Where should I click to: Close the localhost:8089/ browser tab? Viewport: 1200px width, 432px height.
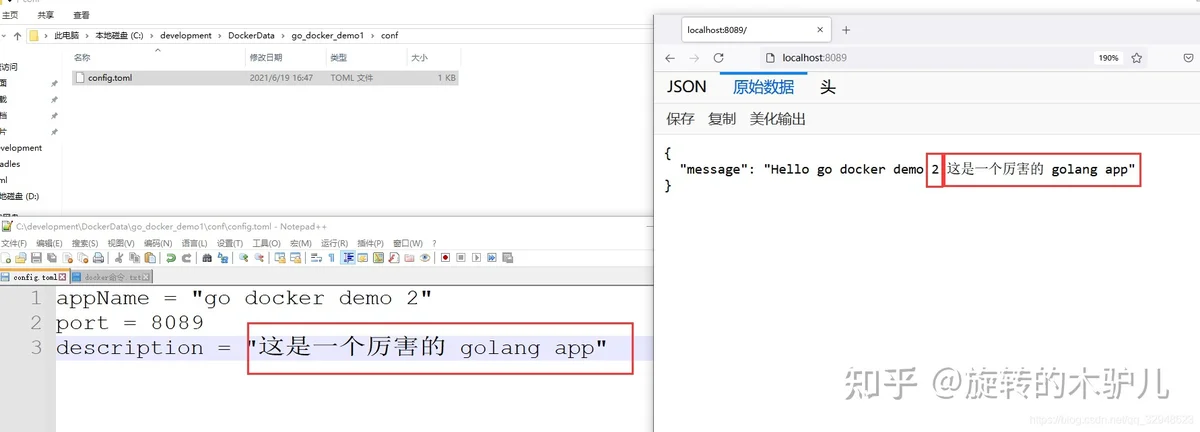pos(819,30)
